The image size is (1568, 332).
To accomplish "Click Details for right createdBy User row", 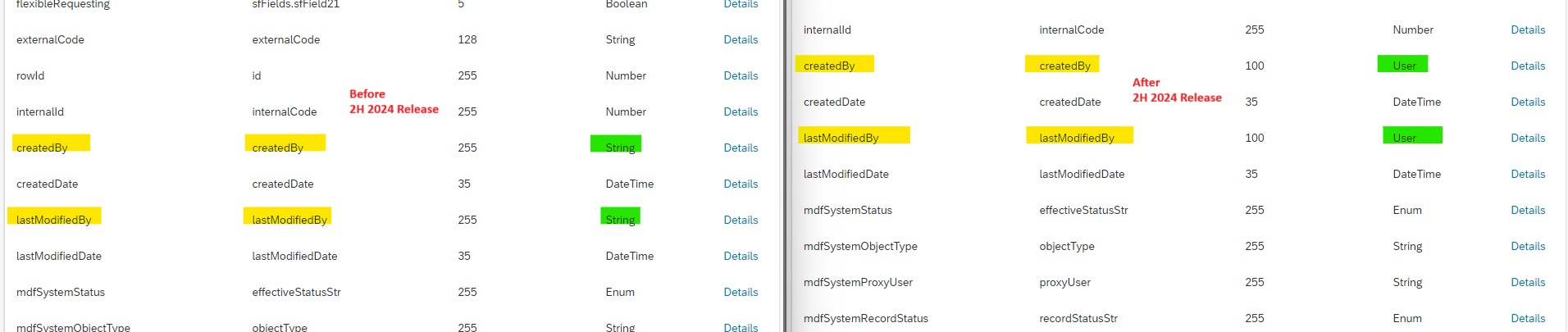I will 1528,66.
